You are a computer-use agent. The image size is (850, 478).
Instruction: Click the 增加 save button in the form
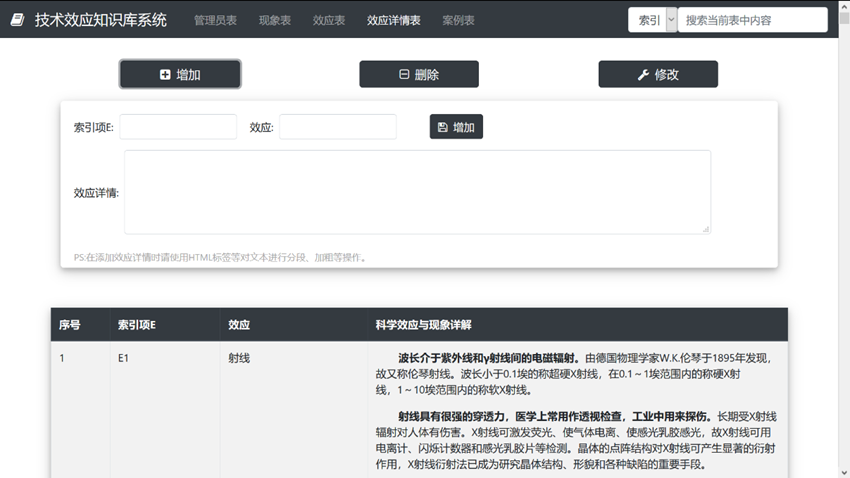(x=456, y=127)
